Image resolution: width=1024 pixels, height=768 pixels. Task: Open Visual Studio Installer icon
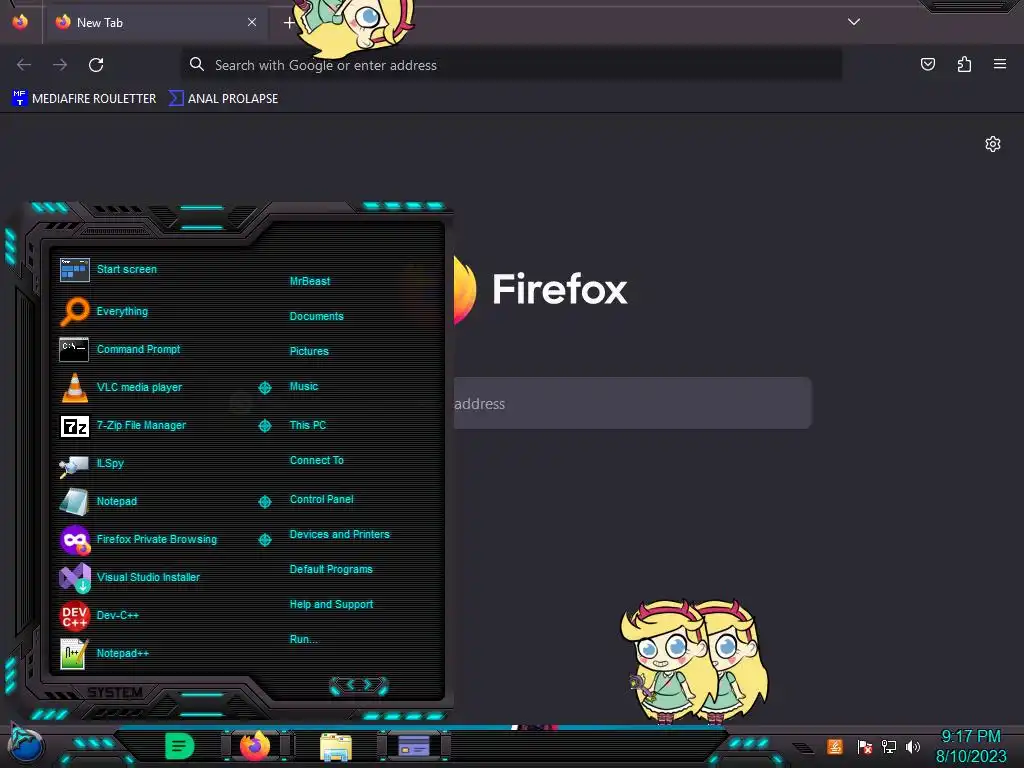pos(74,577)
